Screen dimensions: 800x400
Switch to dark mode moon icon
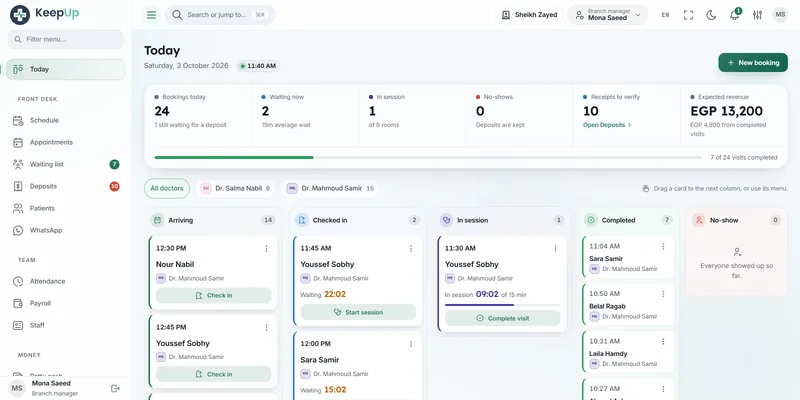[711, 15]
